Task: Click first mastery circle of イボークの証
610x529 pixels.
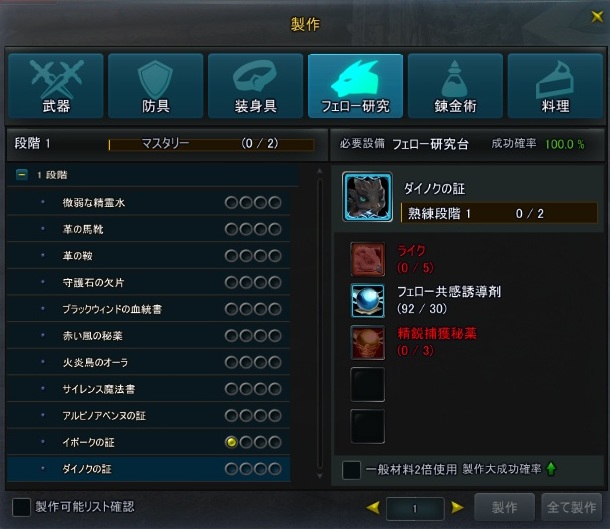Action: point(231,442)
